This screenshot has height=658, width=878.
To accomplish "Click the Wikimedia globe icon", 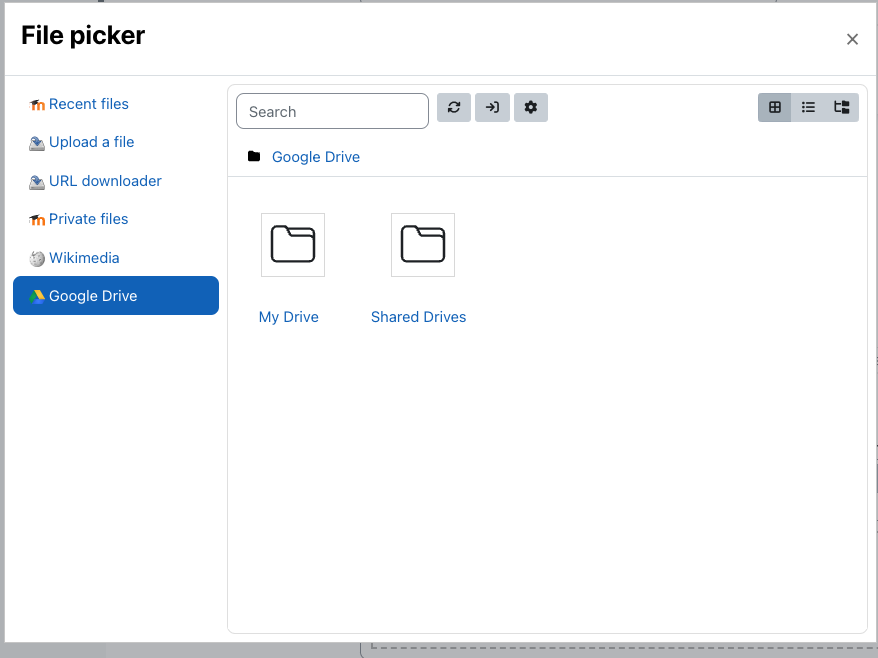I will [x=37, y=259].
